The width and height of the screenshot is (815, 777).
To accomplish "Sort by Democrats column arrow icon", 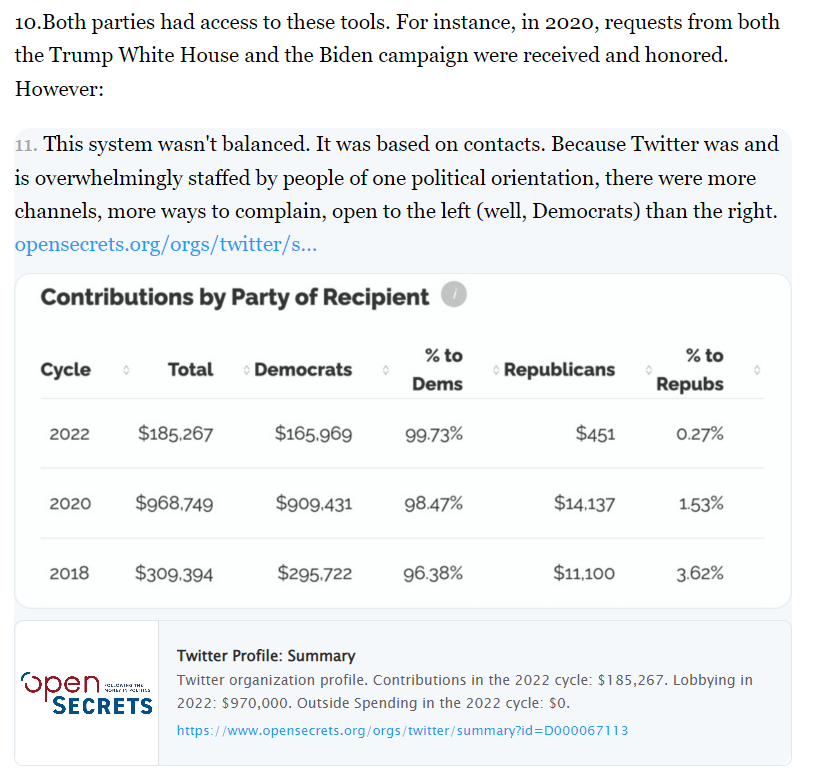I will tap(385, 370).
